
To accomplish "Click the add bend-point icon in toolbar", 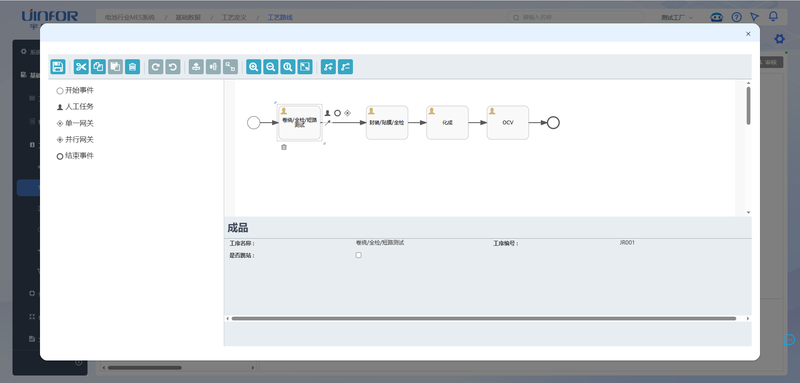I will coord(329,67).
